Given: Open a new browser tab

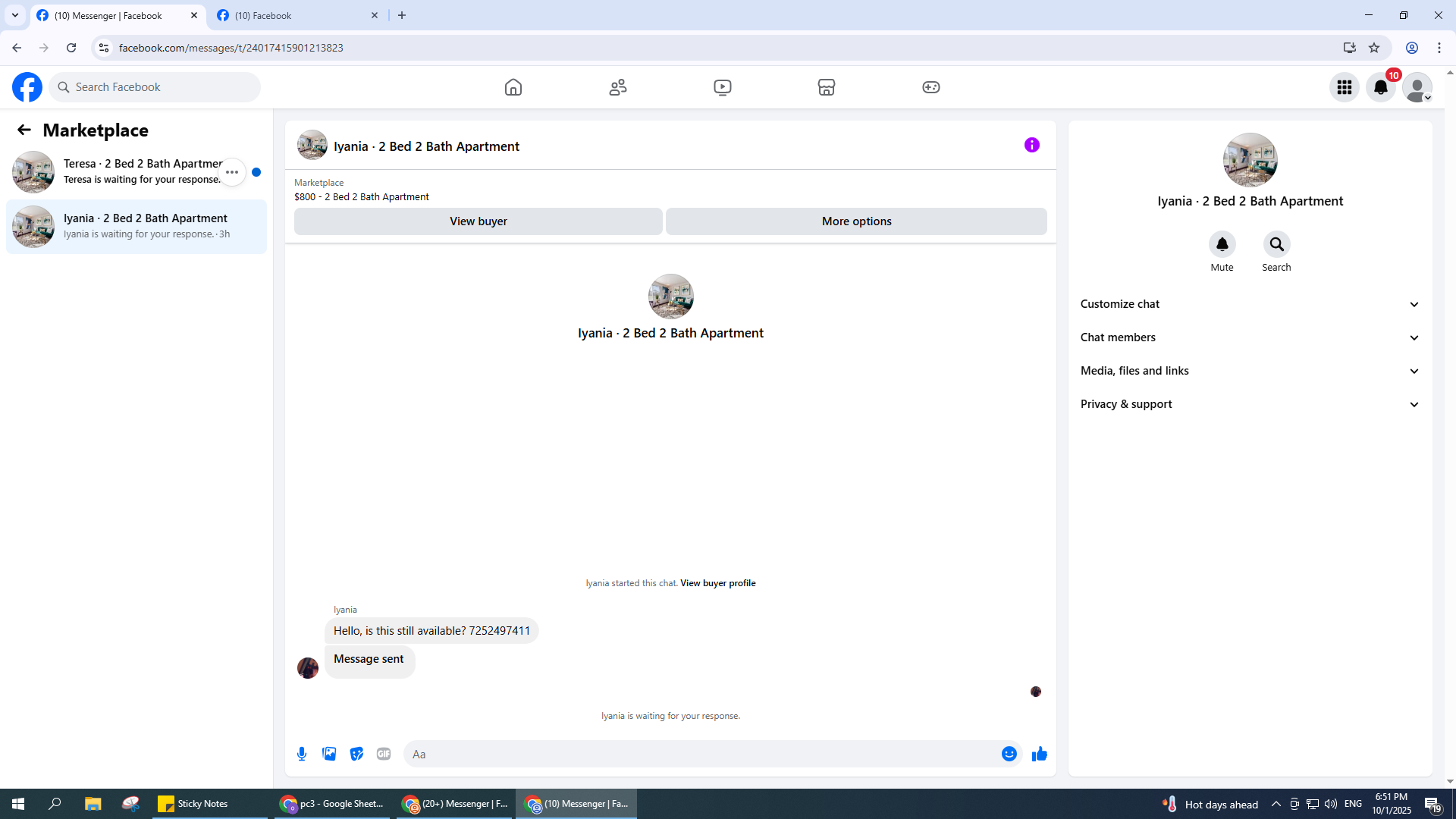Looking at the screenshot, I should (402, 15).
